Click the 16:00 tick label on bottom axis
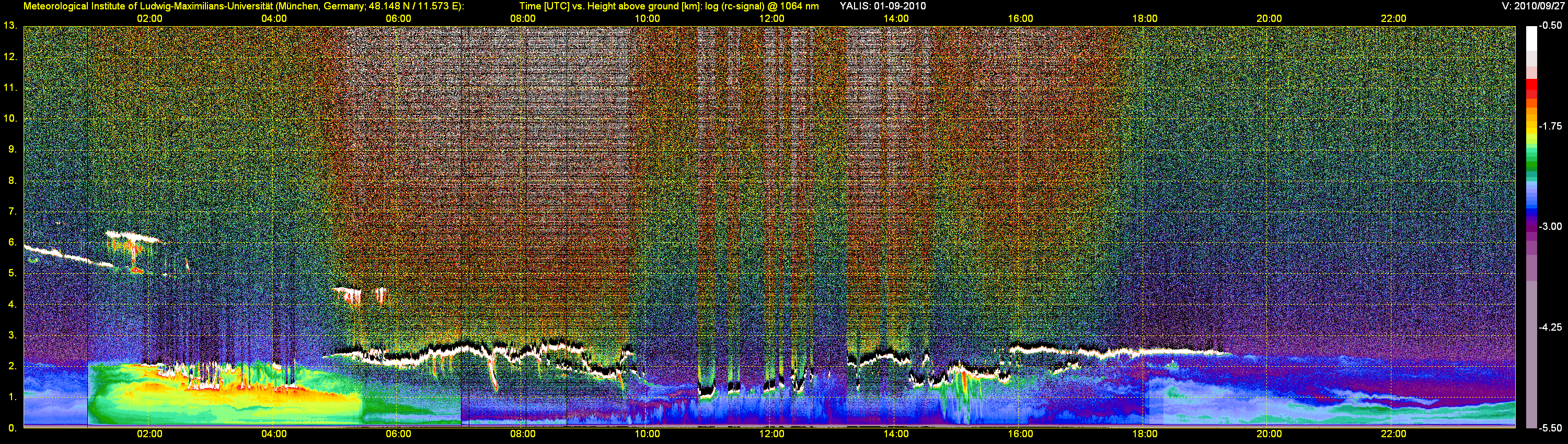Image resolution: width=1568 pixels, height=444 pixels. click(1020, 434)
